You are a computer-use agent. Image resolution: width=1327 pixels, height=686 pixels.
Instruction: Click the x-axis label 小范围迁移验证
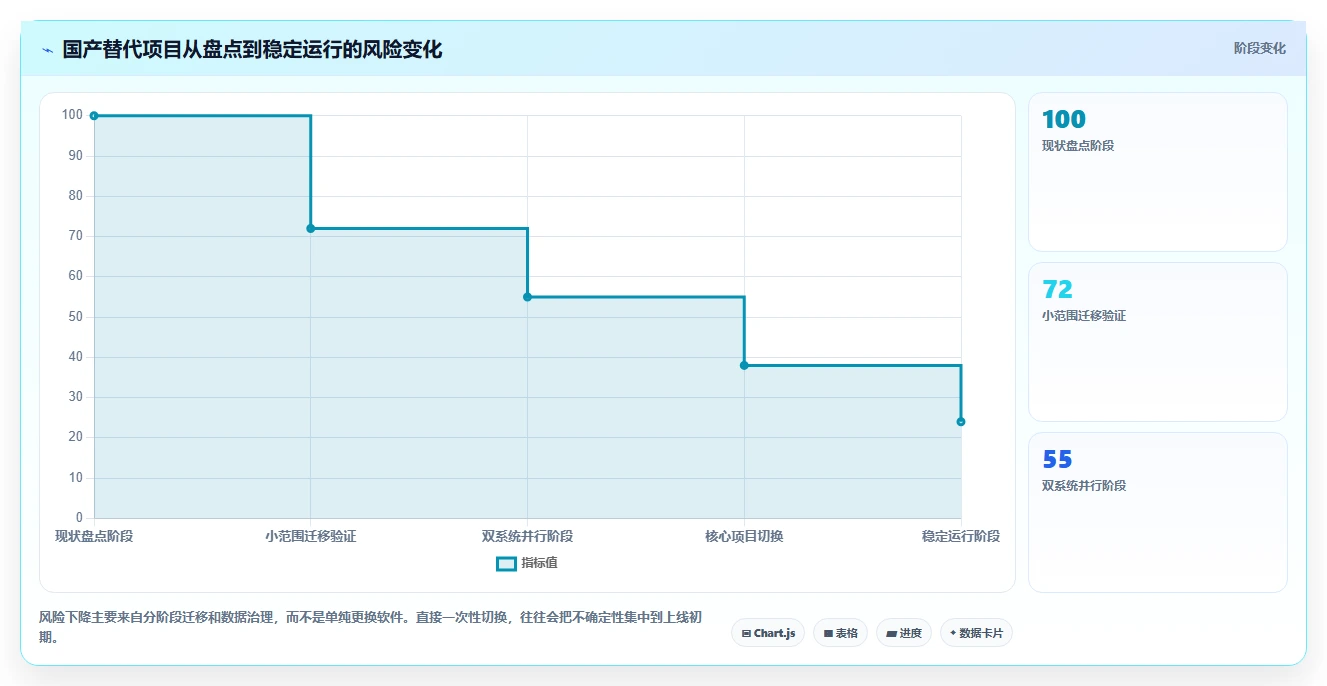pyautogui.click(x=311, y=536)
